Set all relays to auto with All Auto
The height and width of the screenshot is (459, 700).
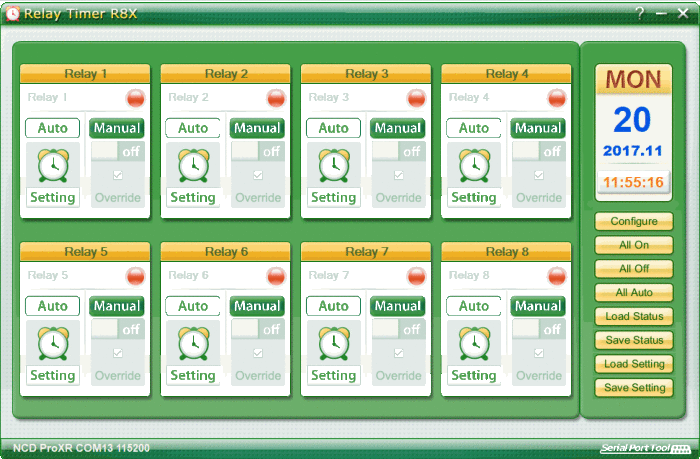(634, 292)
